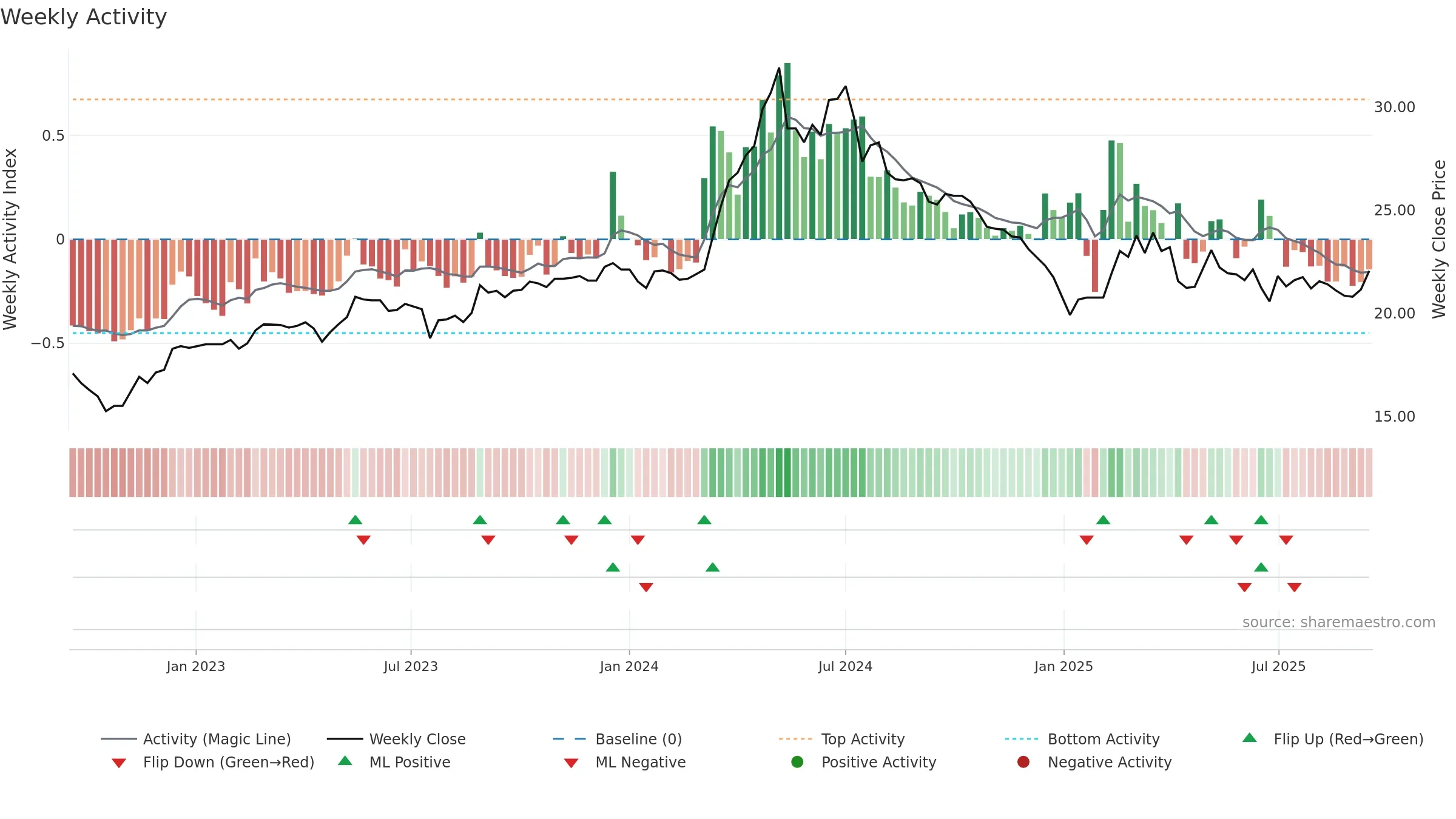Click the Jul 2024 axis label

pos(845,666)
